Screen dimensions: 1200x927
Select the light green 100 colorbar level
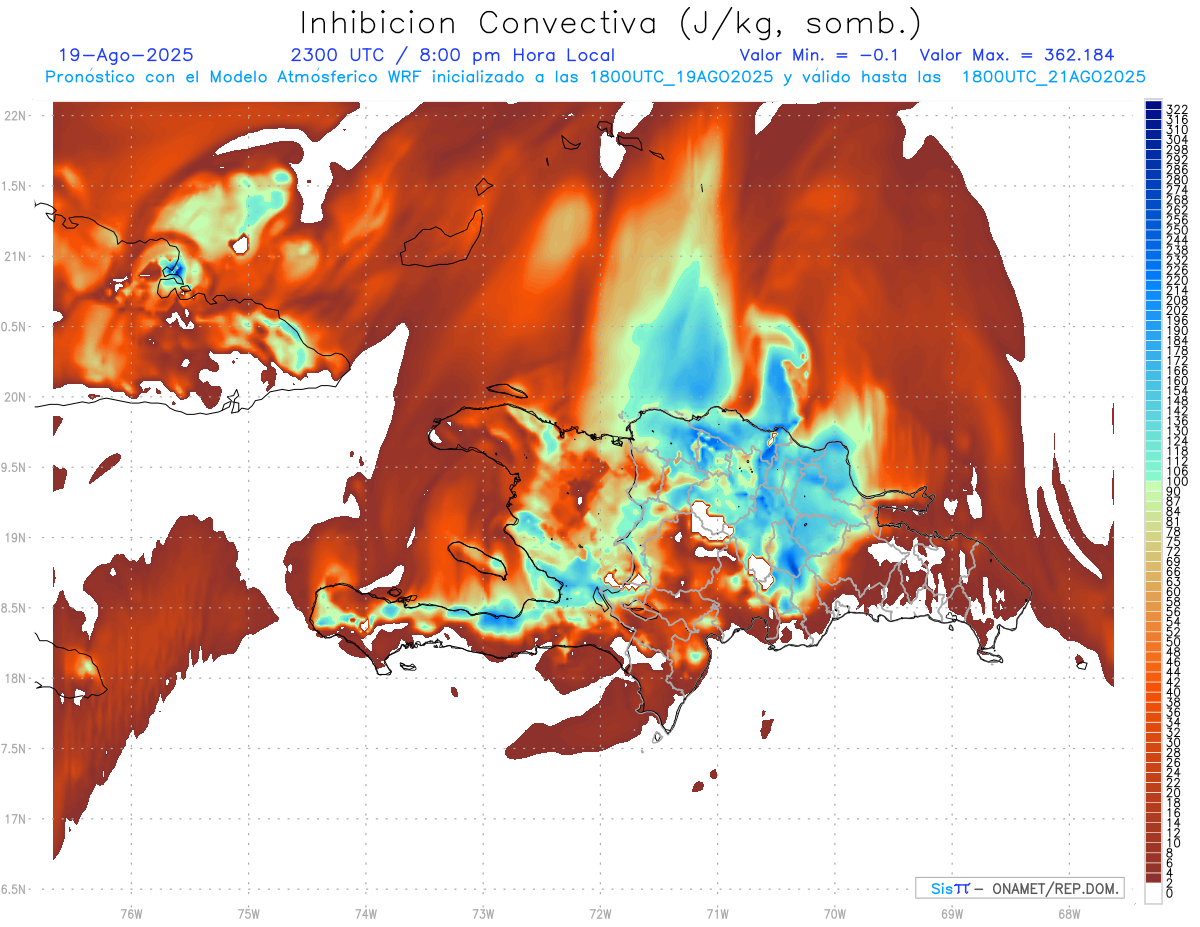1153,482
